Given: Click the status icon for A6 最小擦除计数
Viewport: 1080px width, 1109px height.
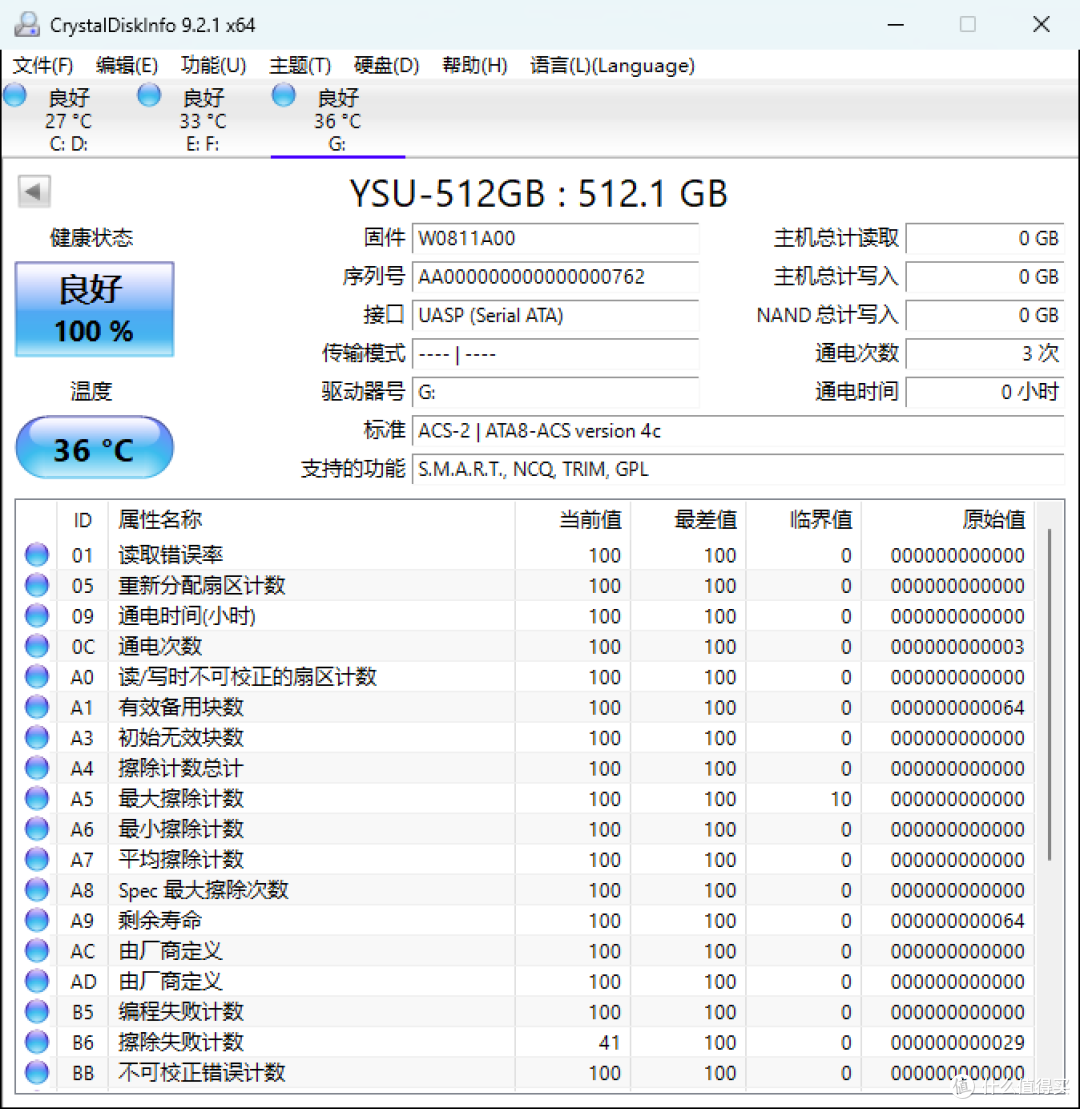Looking at the screenshot, I should pos(37,828).
